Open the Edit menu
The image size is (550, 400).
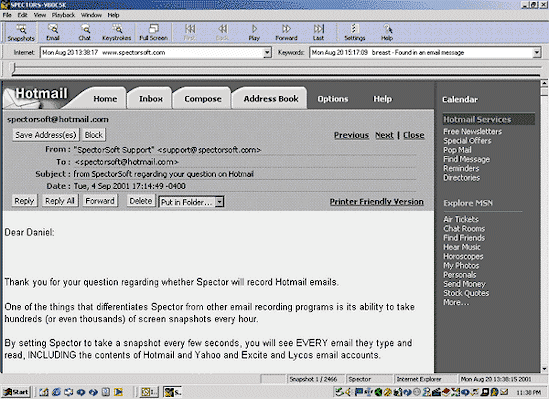tap(22, 15)
